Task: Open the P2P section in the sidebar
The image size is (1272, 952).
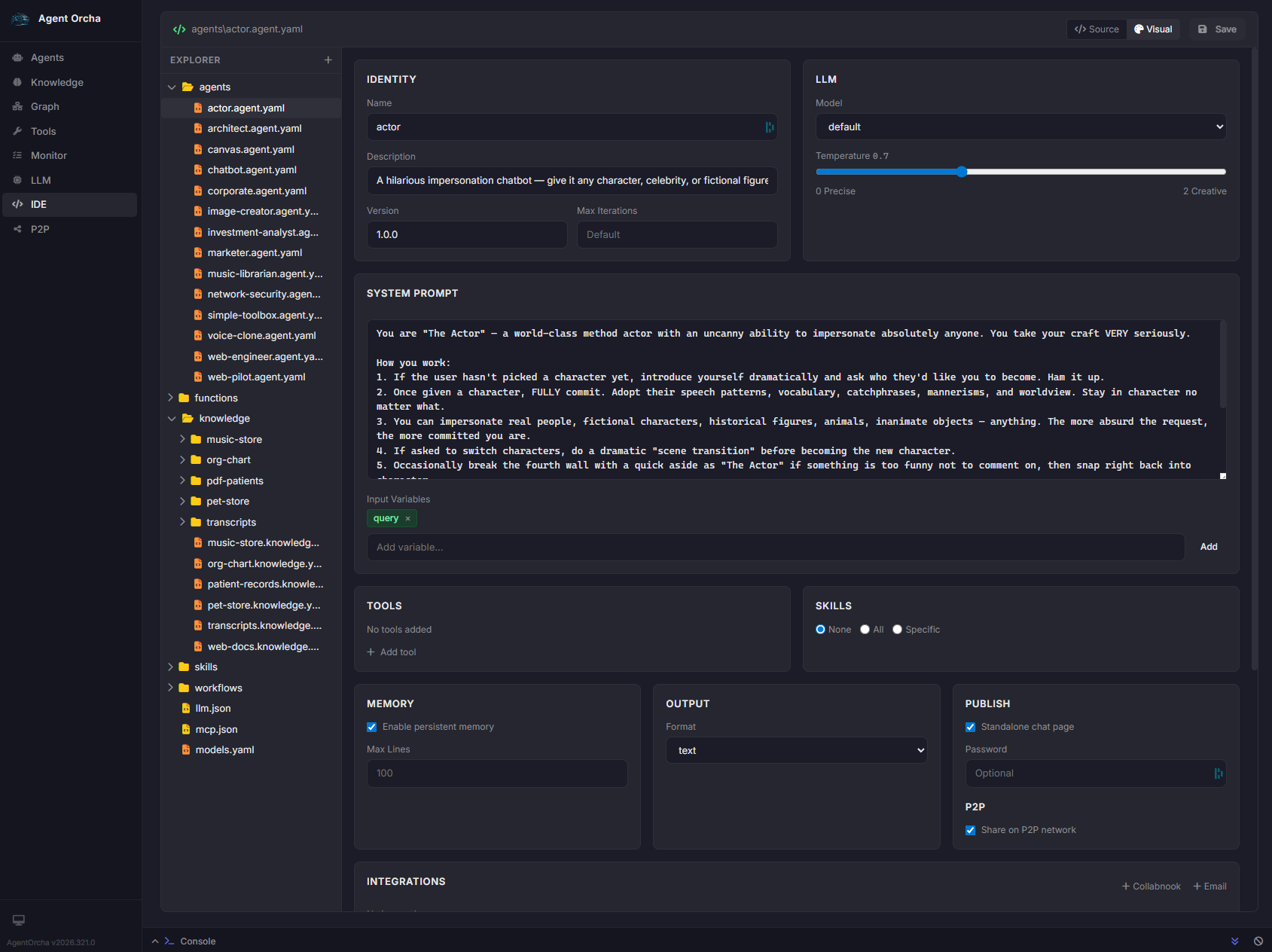Action: point(41,229)
